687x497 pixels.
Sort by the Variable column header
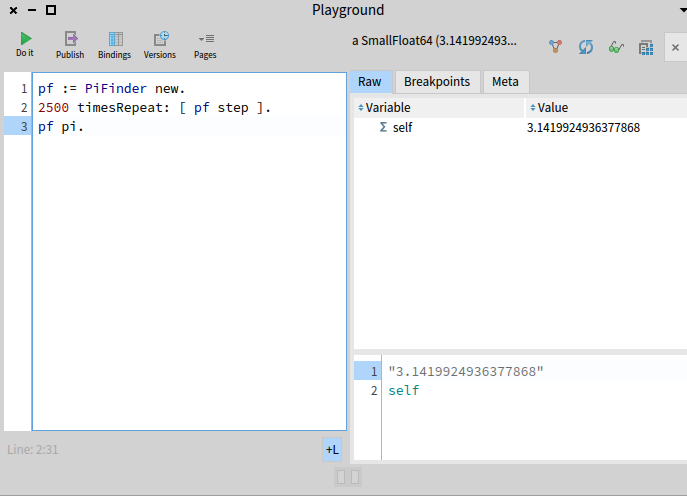(x=439, y=108)
